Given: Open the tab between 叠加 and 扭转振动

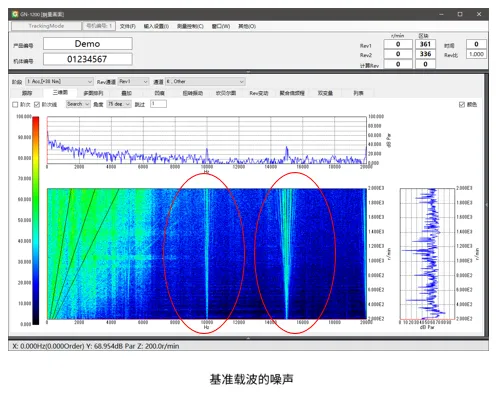Looking at the screenshot, I should (160, 93).
